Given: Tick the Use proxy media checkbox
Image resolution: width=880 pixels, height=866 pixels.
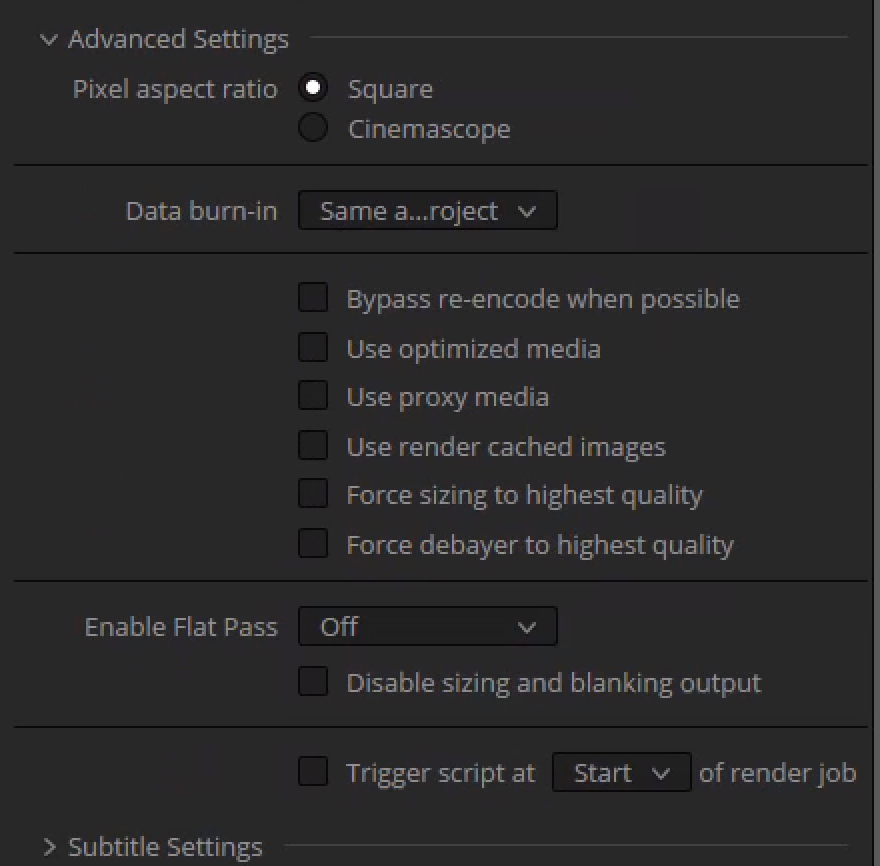Looking at the screenshot, I should pos(313,396).
